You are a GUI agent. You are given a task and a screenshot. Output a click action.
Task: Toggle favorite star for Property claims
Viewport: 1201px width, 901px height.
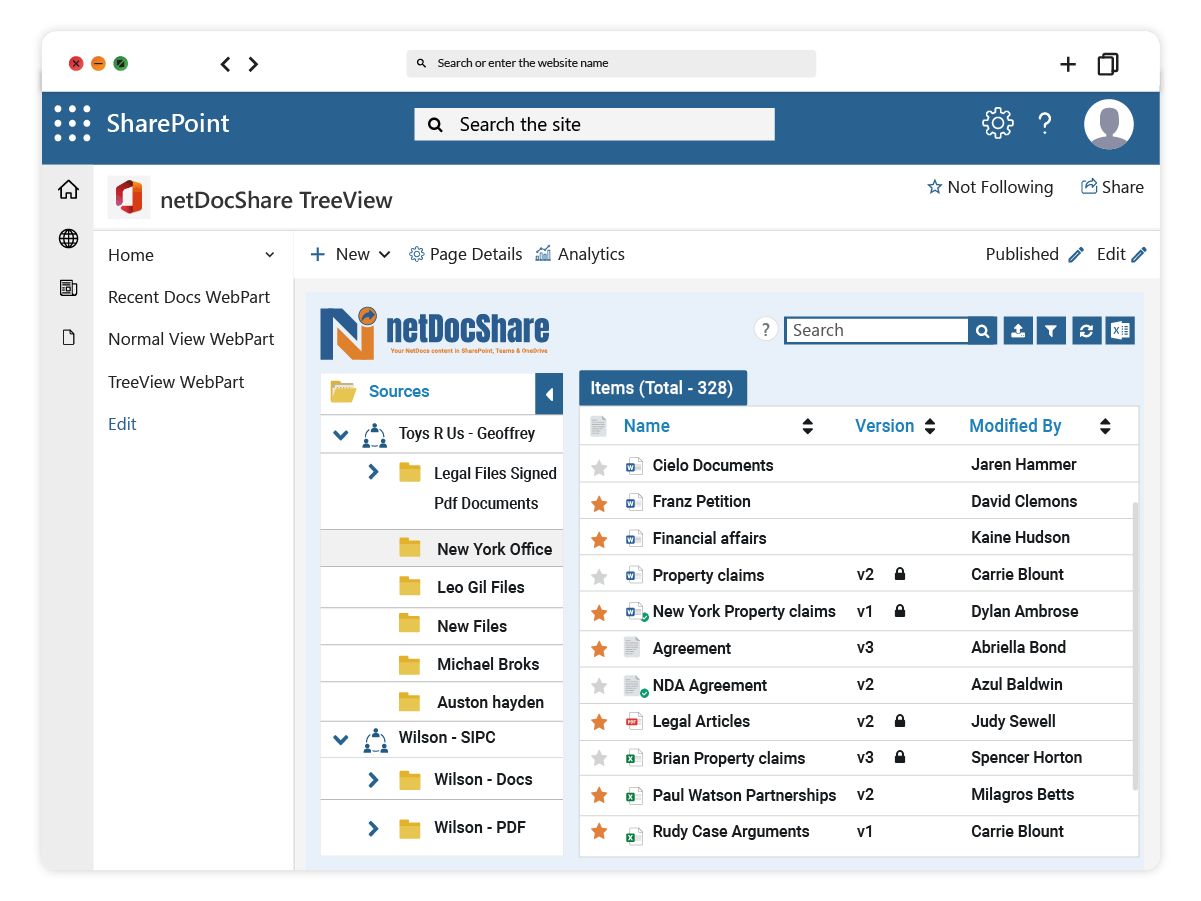point(599,577)
